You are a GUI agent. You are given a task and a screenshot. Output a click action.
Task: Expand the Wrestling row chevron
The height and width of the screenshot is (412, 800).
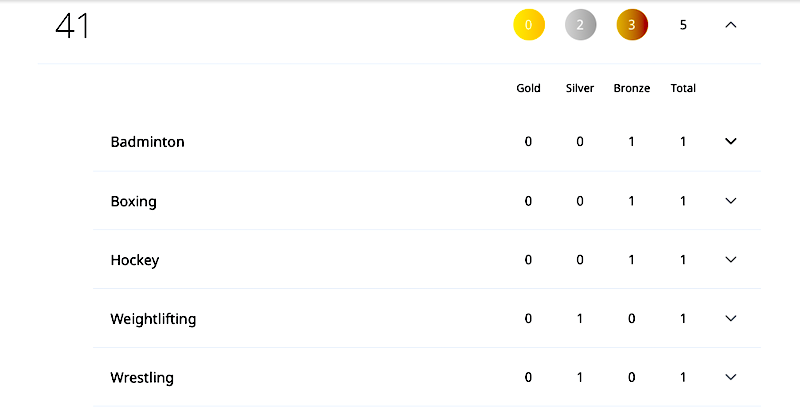click(x=730, y=378)
